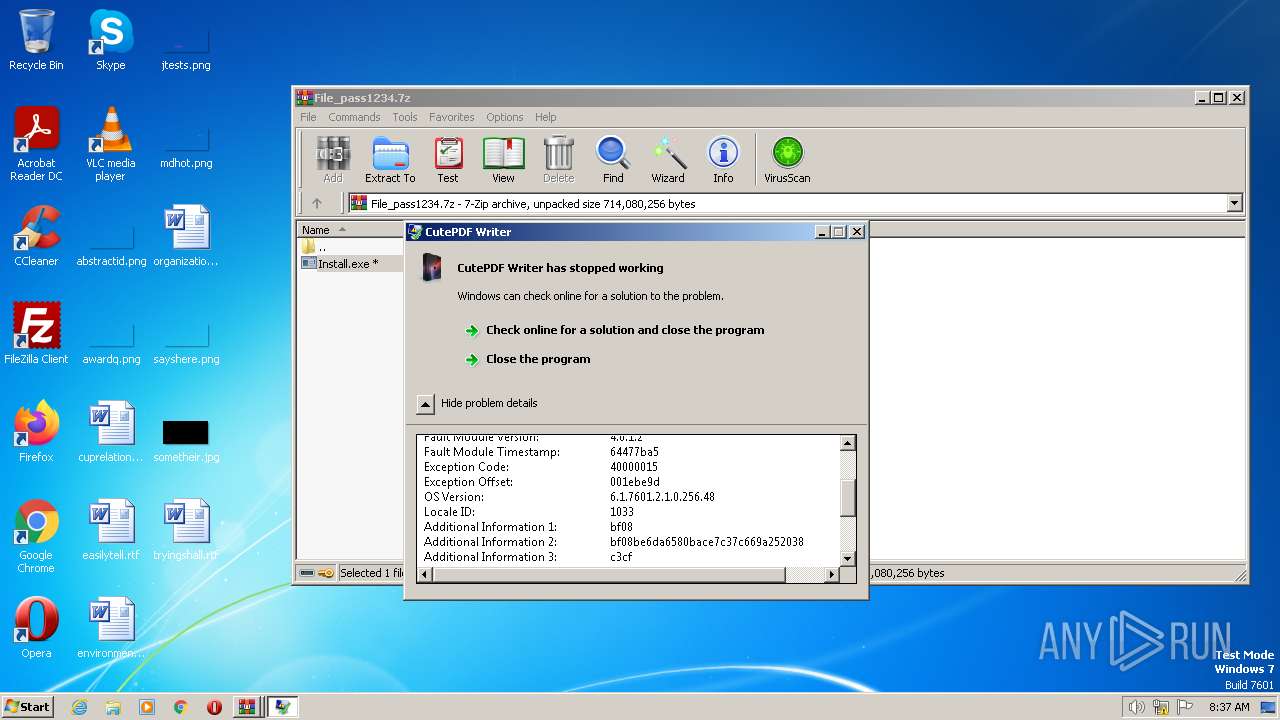Open CCleaner desktop shortcut
The image size is (1280, 720).
(x=36, y=236)
